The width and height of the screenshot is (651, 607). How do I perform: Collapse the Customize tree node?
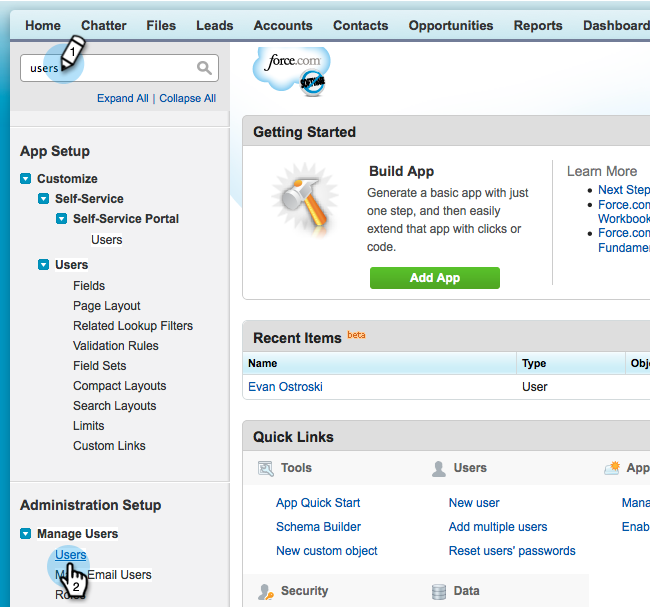[x=26, y=179]
